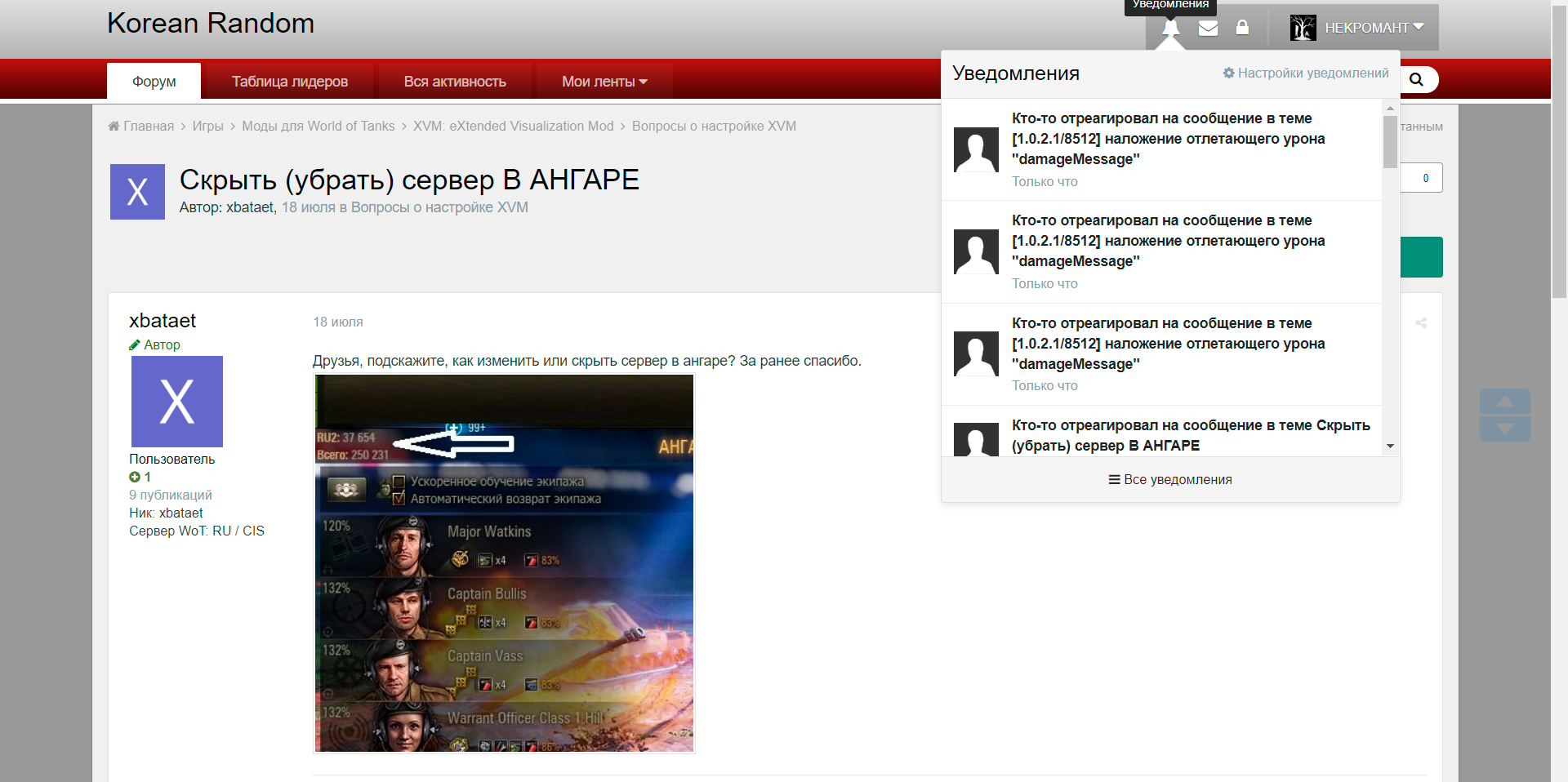The height and width of the screenshot is (782, 1568).
Task: Click Главная breadcrumb link
Action: point(141,126)
